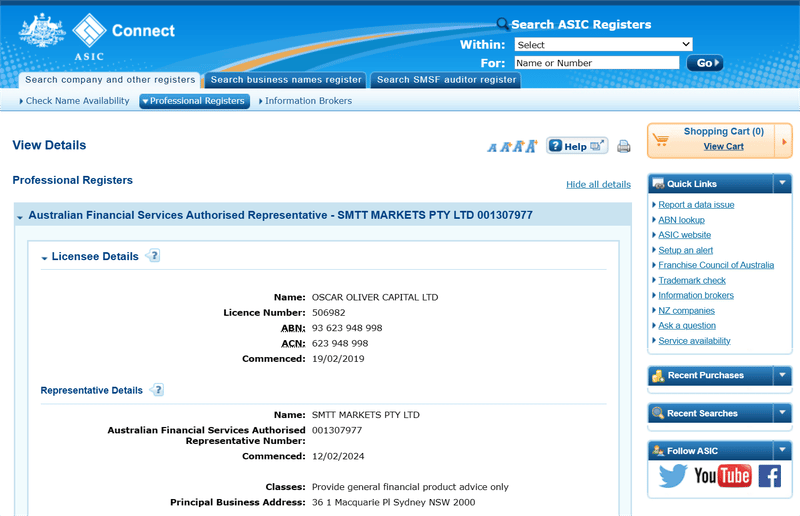Click the Australian coat of arms emblem
Viewport: 800px width, 516px height.
tap(42, 31)
